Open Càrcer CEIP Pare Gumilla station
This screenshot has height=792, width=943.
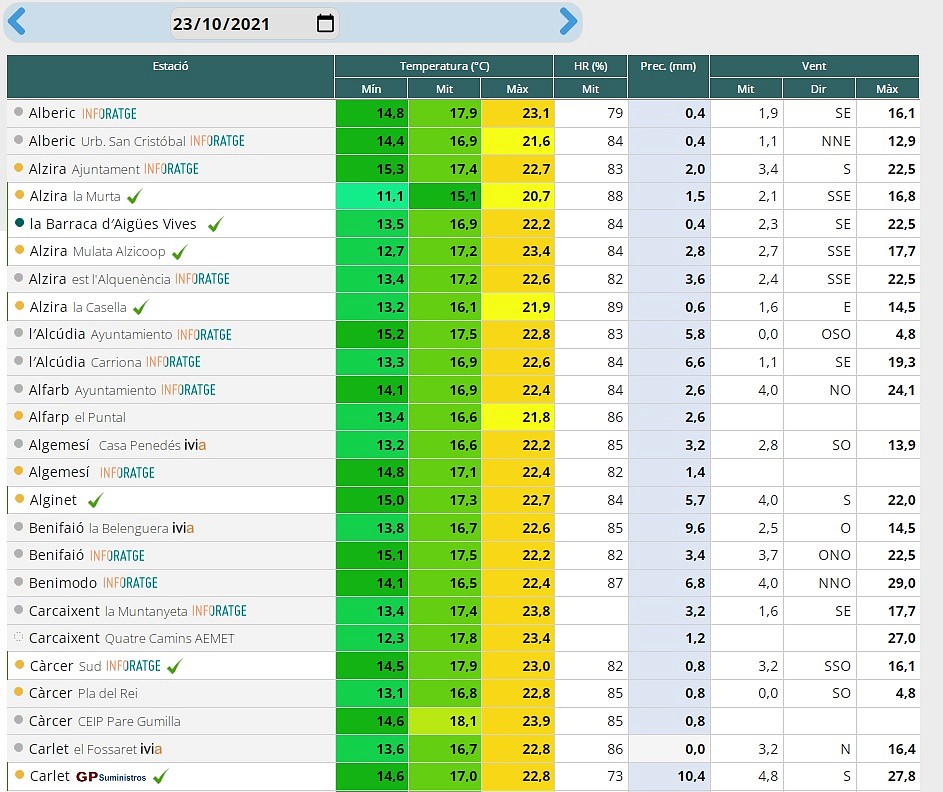[105, 721]
